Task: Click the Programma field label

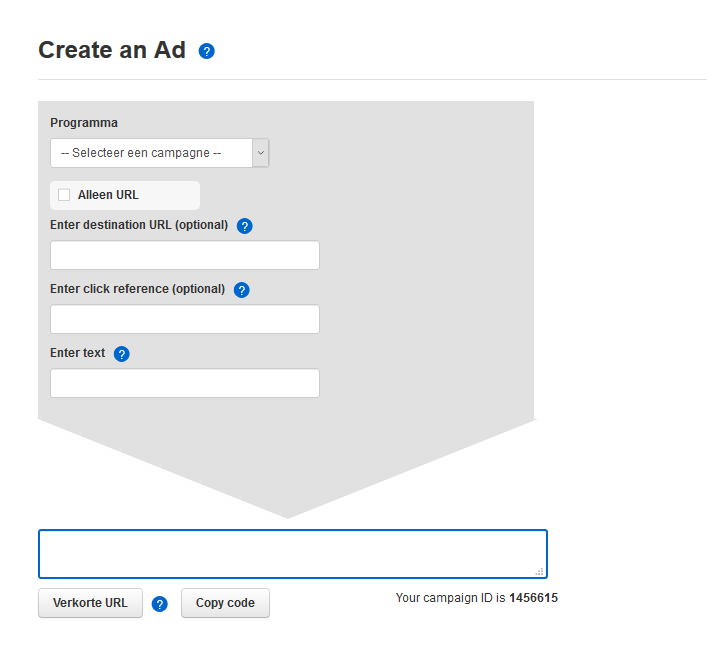Action: 84,123
